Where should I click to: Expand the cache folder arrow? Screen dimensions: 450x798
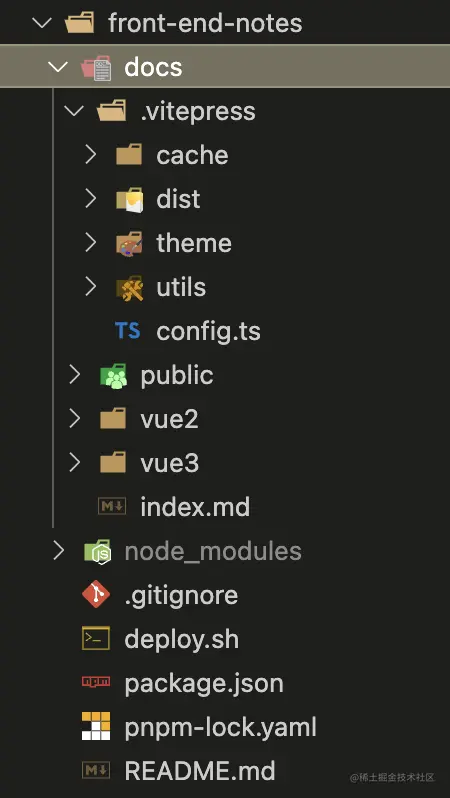tap(91, 155)
